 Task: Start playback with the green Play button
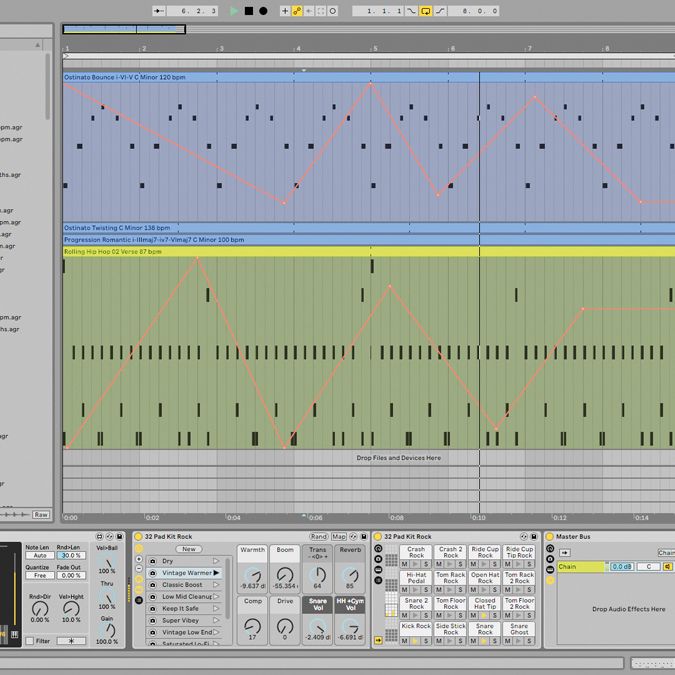click(x=234, y=11)
